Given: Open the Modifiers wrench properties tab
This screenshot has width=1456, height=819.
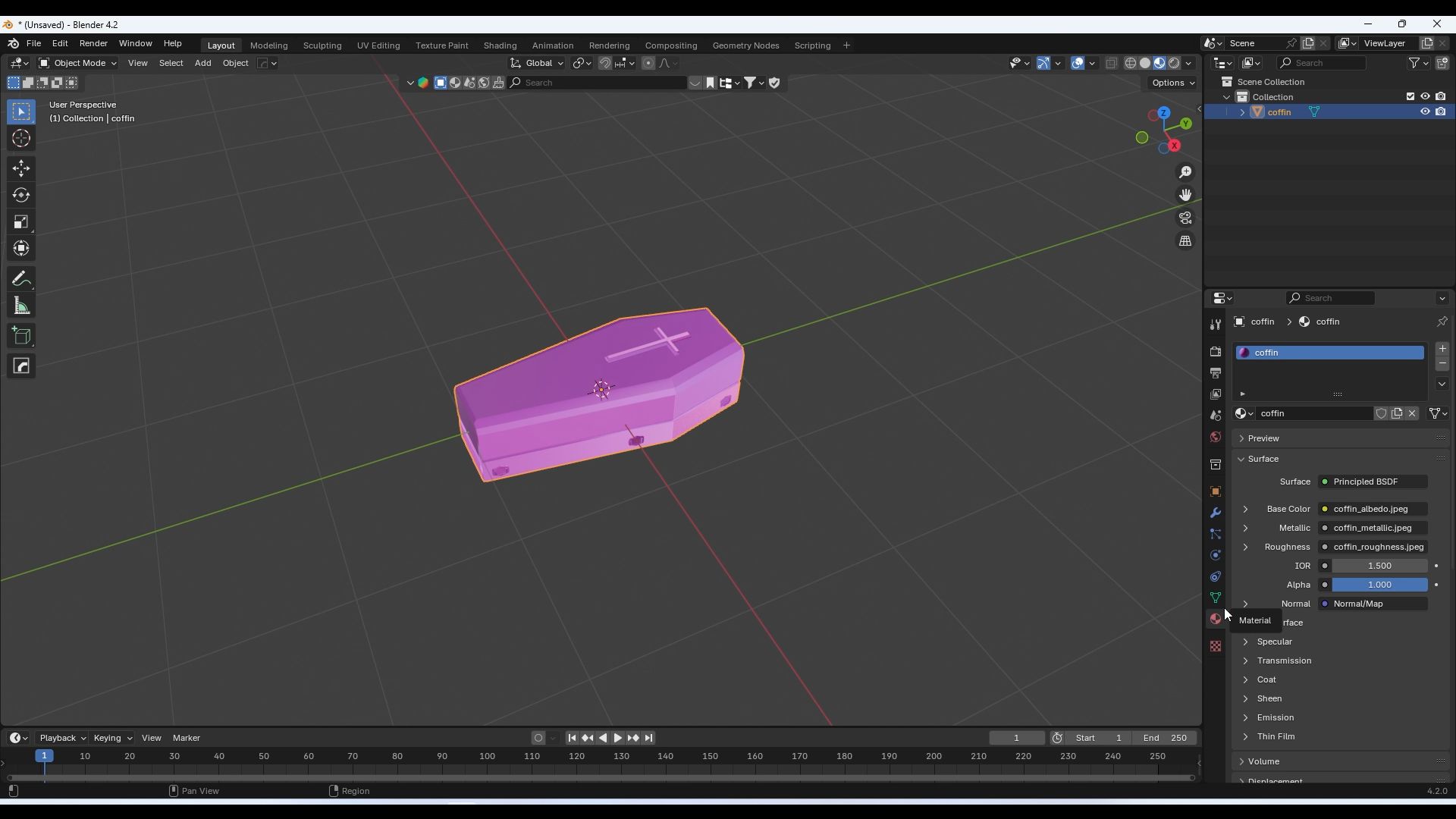Looking at the screenshot, I should pos(1216,513).
